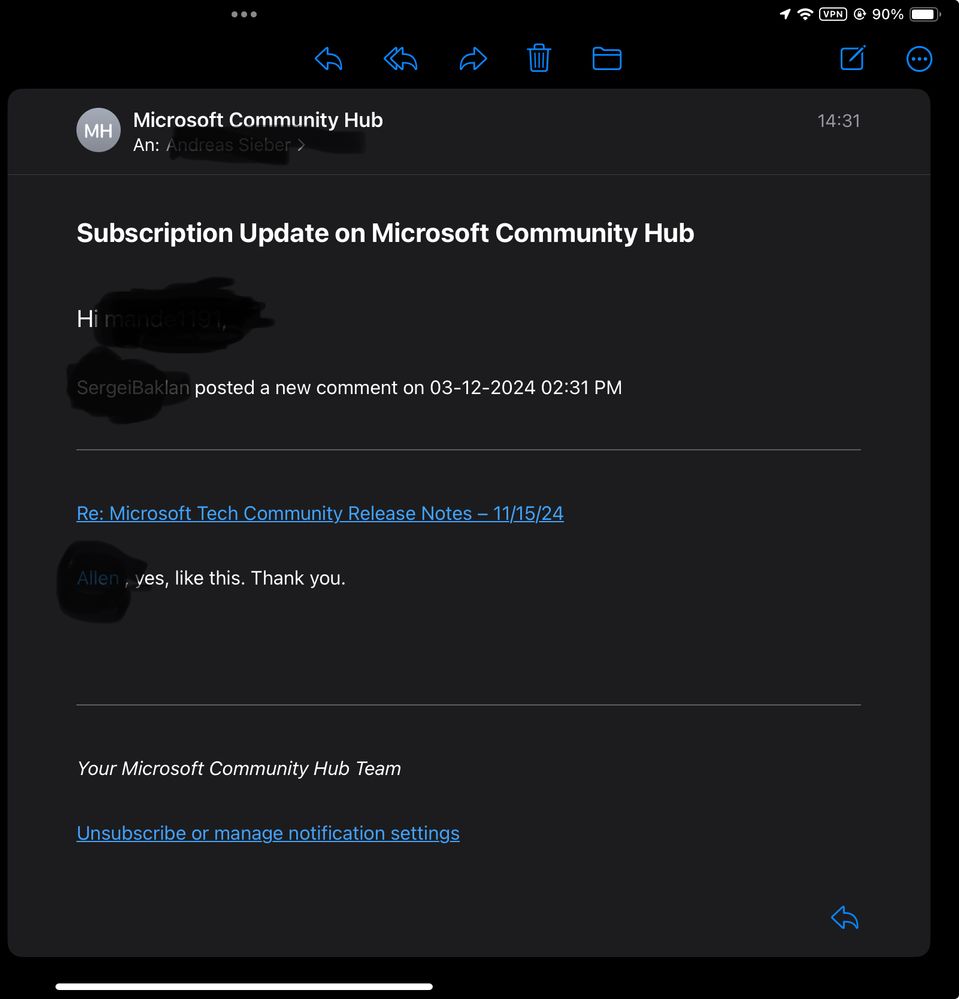
Task: Tap the battery indicator in status bar
Action: click(925, 14)
